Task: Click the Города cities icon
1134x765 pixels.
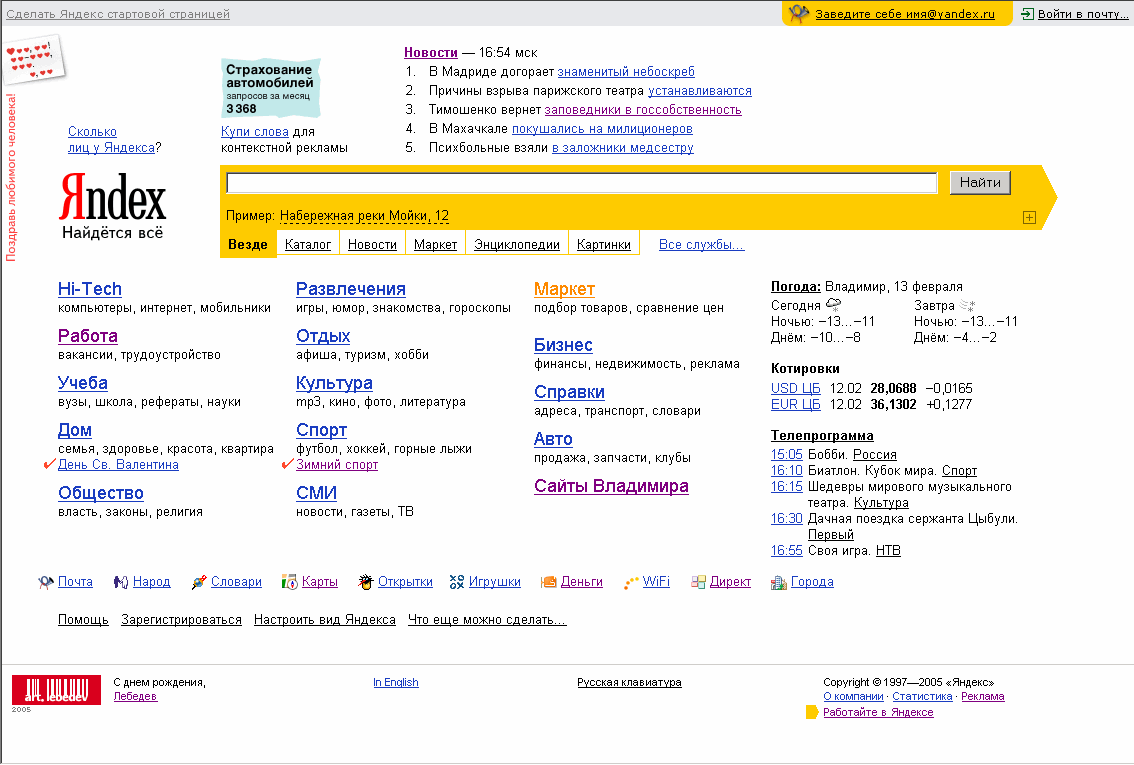Action: coord(779,582)
